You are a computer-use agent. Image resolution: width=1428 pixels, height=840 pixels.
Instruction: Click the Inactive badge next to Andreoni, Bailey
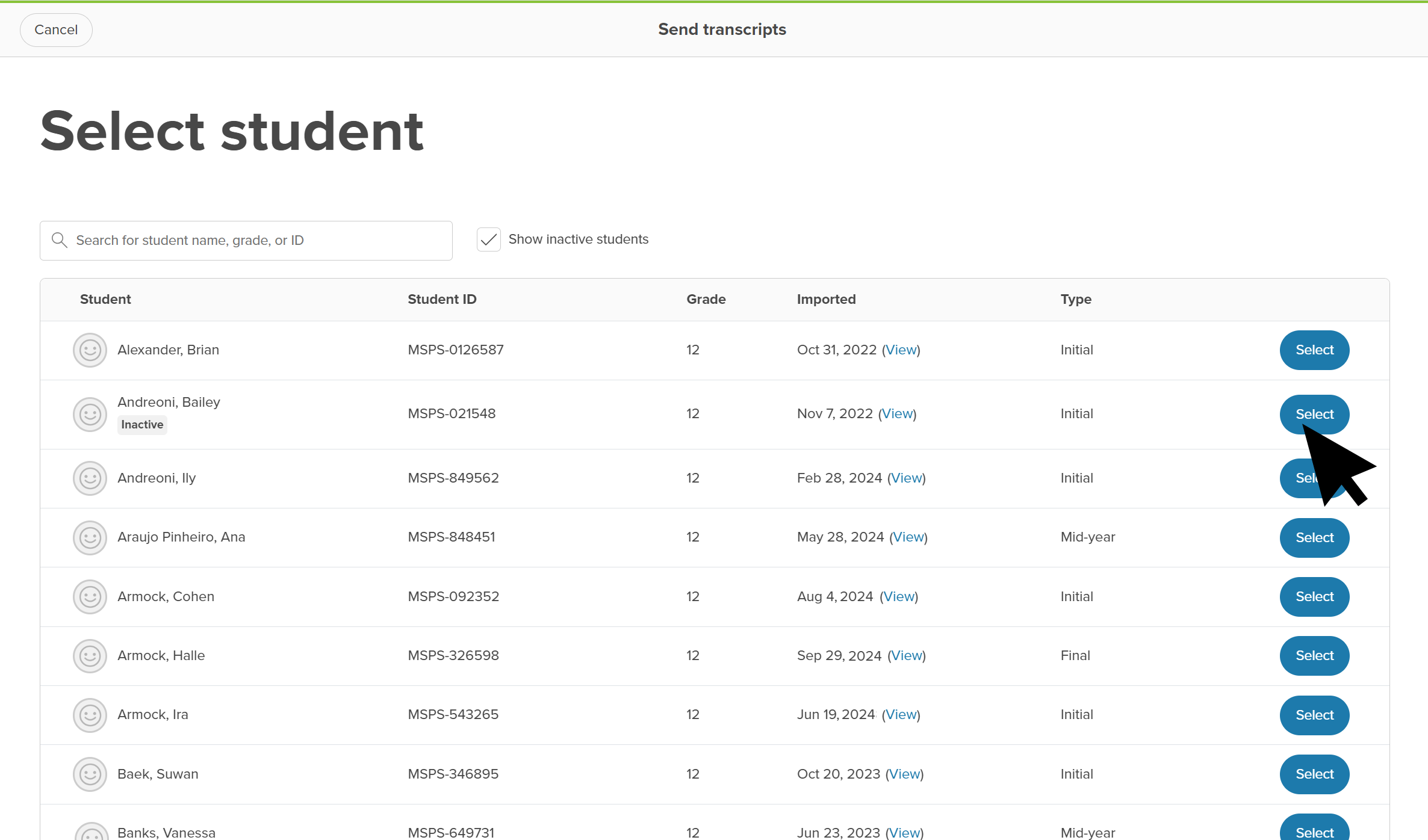point(142,424)
